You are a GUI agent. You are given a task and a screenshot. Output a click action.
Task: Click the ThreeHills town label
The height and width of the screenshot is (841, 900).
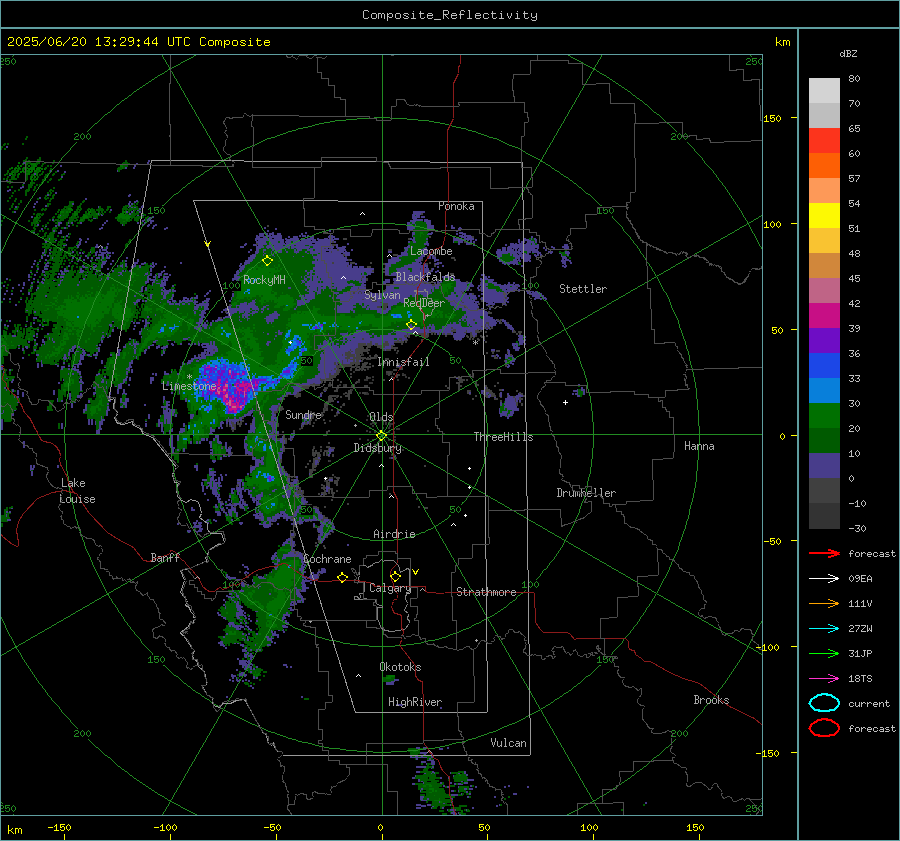coord(503,437)
